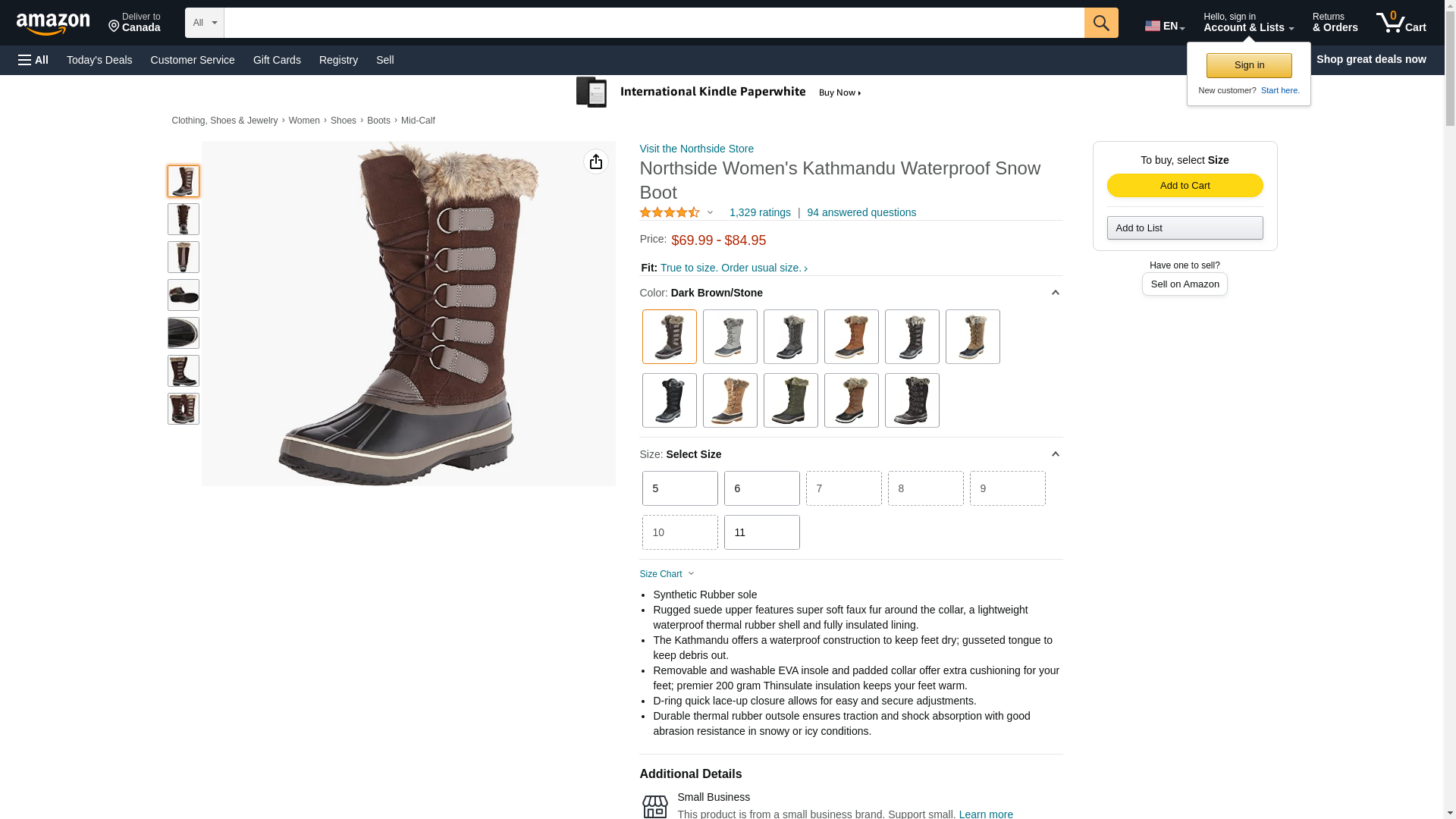The height and width of the screenshot is (819, 1456).
Task: Select size 5
Action: click(679, 488)
